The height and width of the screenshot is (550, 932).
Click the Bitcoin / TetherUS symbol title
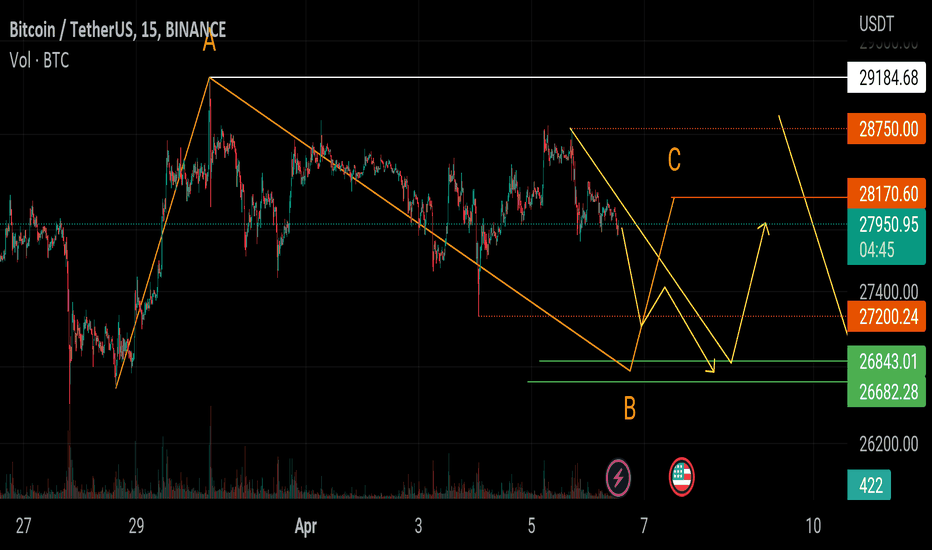(x=118, y=30)
